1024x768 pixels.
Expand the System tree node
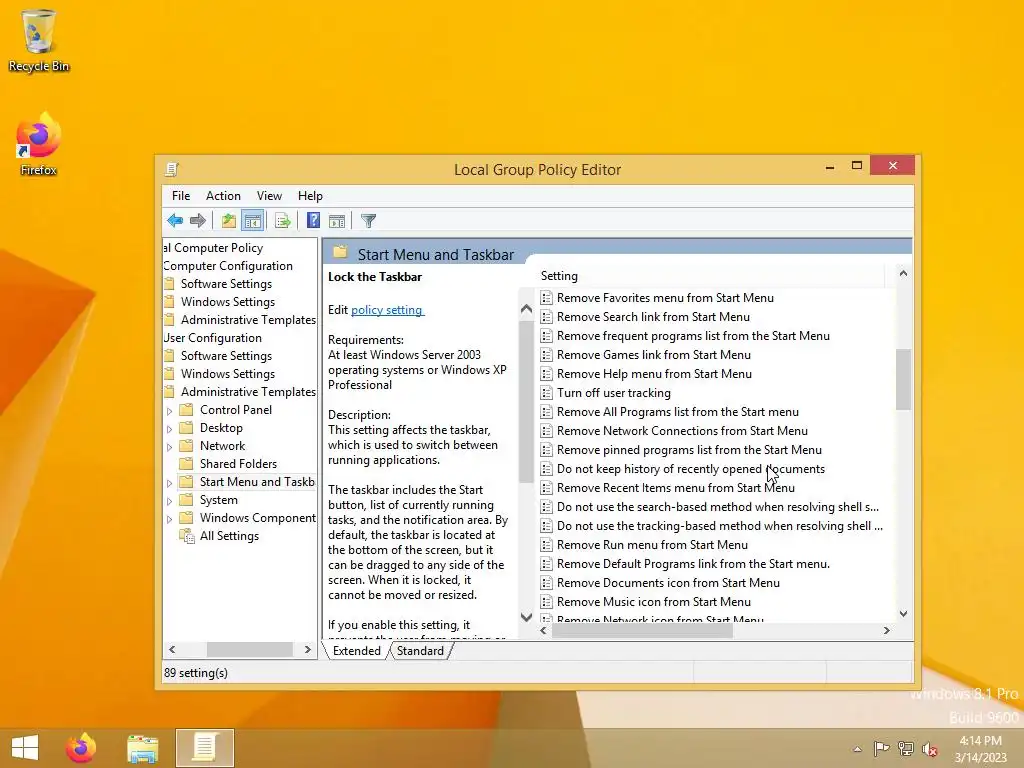tap(170, 501)
